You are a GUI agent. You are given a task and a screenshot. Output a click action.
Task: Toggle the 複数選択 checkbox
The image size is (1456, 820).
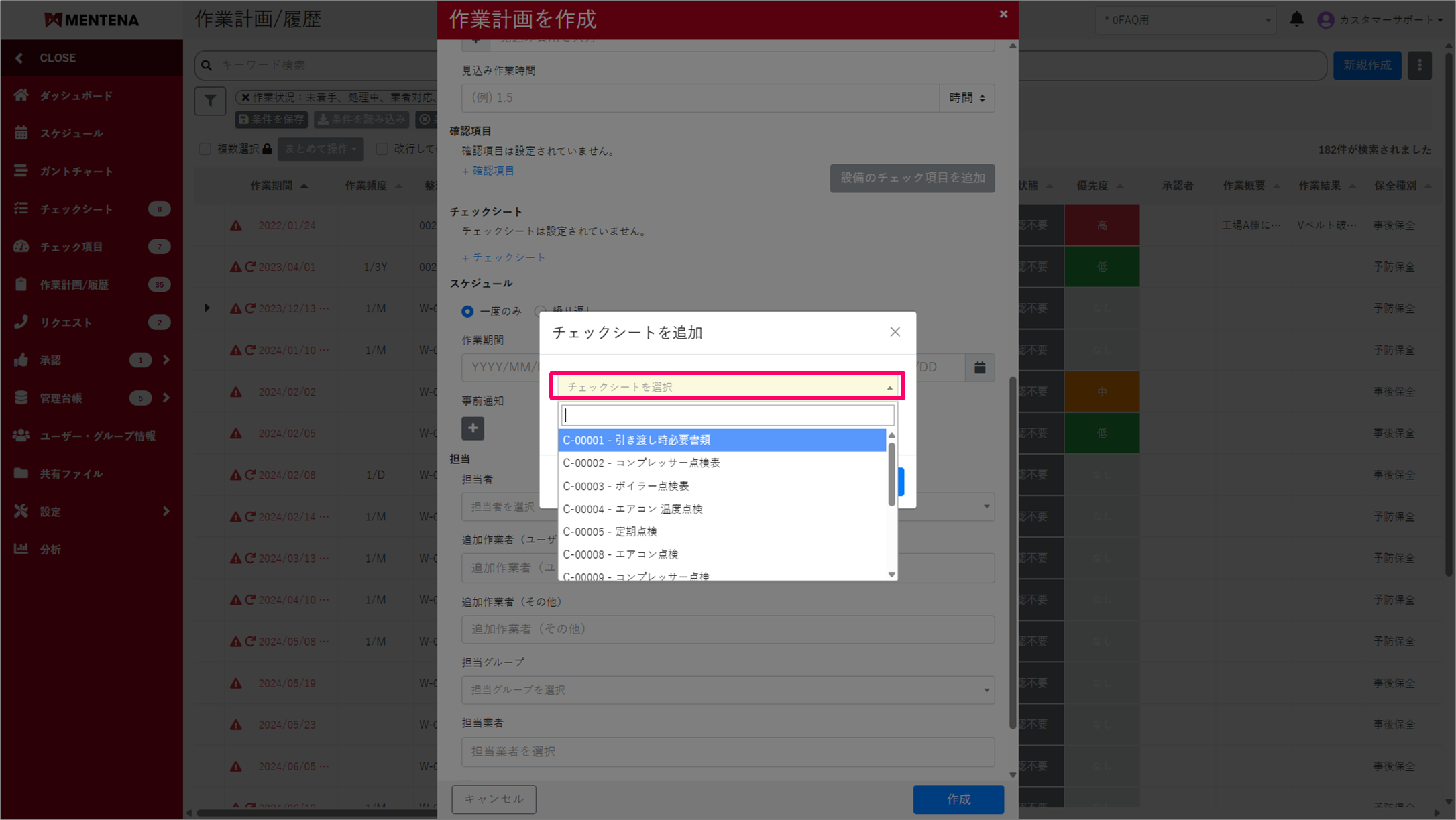tap(205, 149)
